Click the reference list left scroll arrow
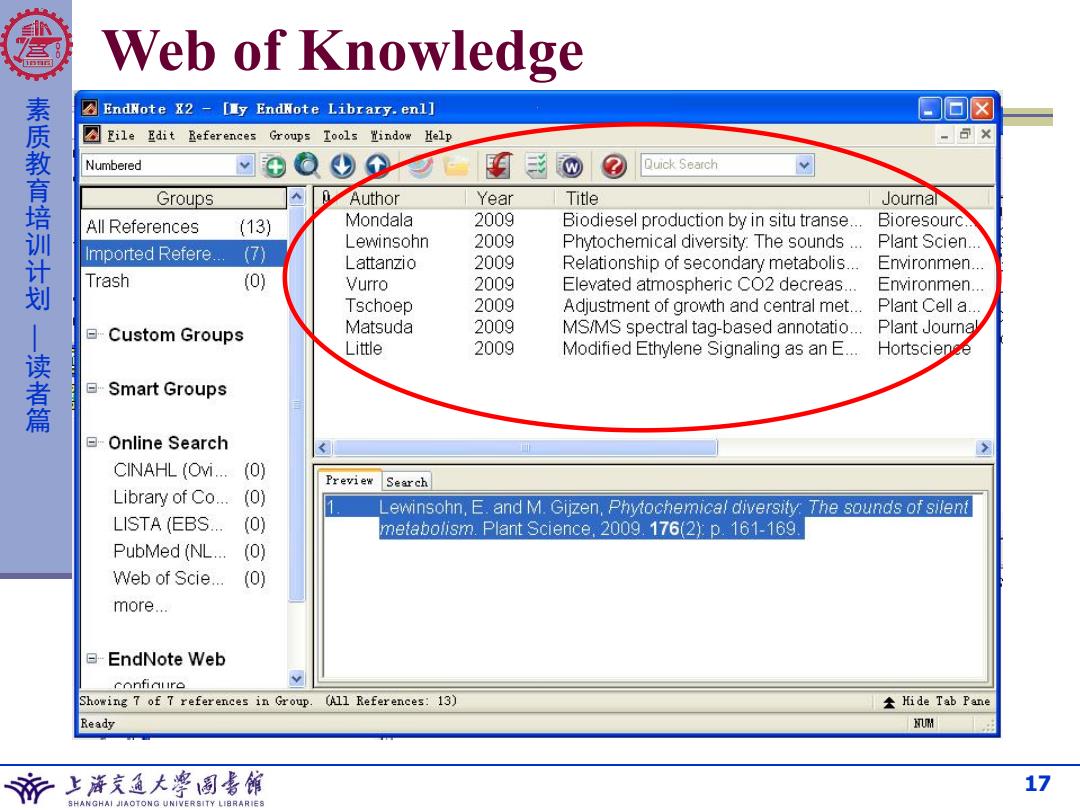The image size is (1080, 810). (x=324, y=448)
